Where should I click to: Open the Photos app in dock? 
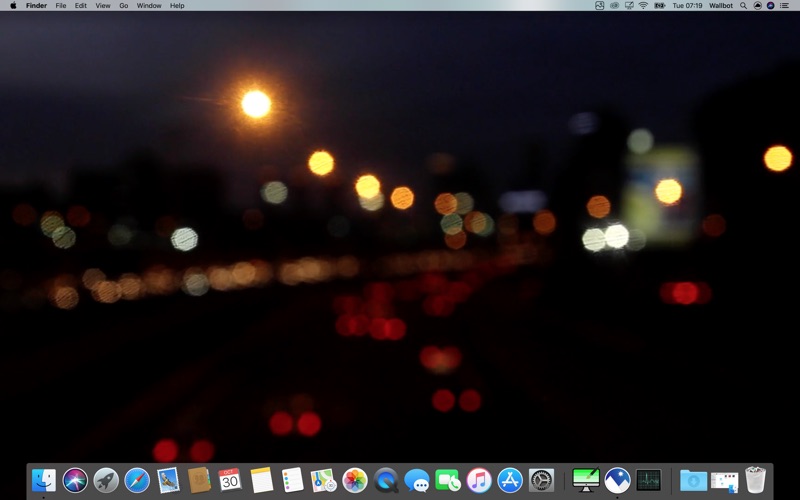coord(355,480)
